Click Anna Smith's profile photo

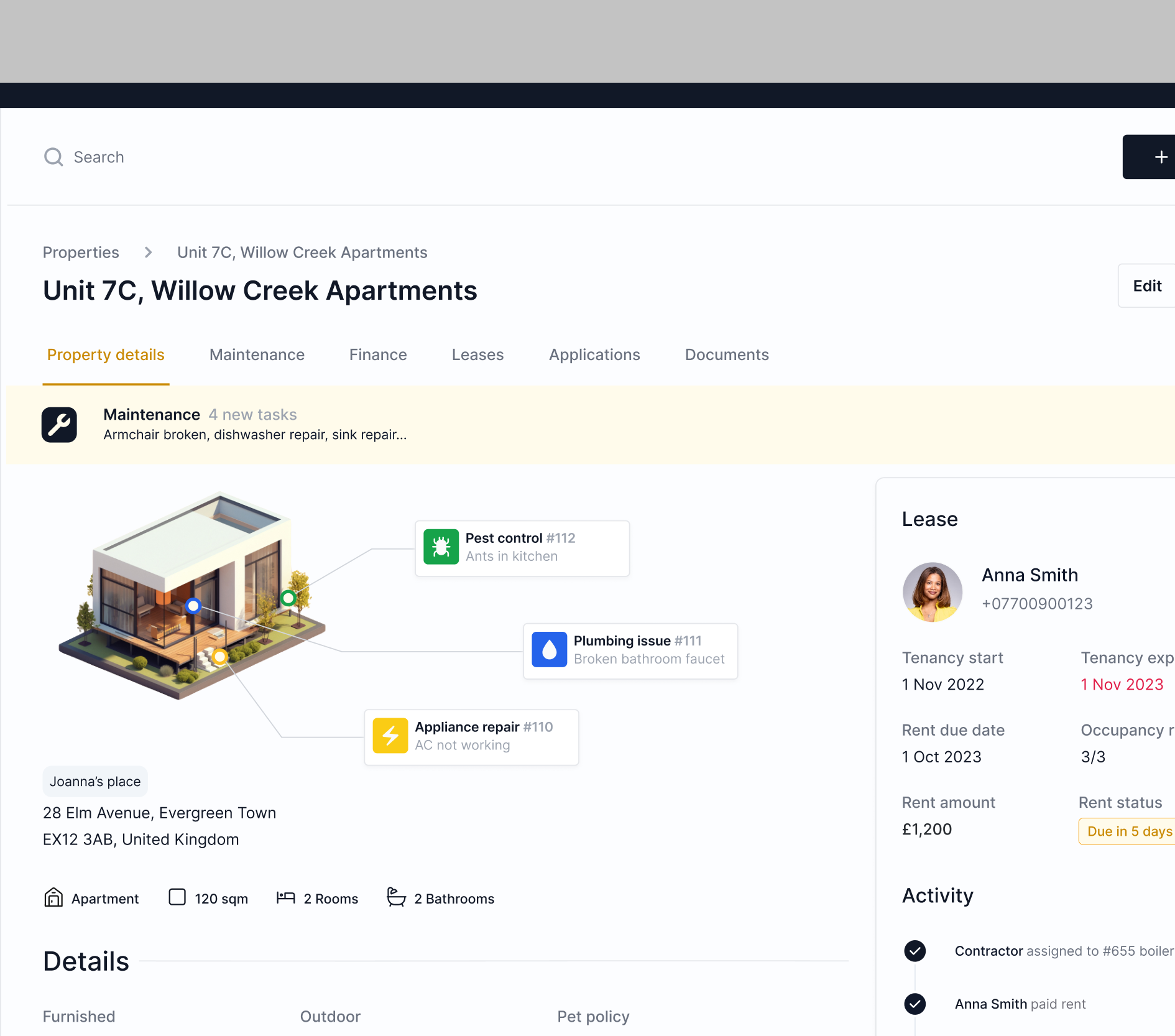point(933,591)
